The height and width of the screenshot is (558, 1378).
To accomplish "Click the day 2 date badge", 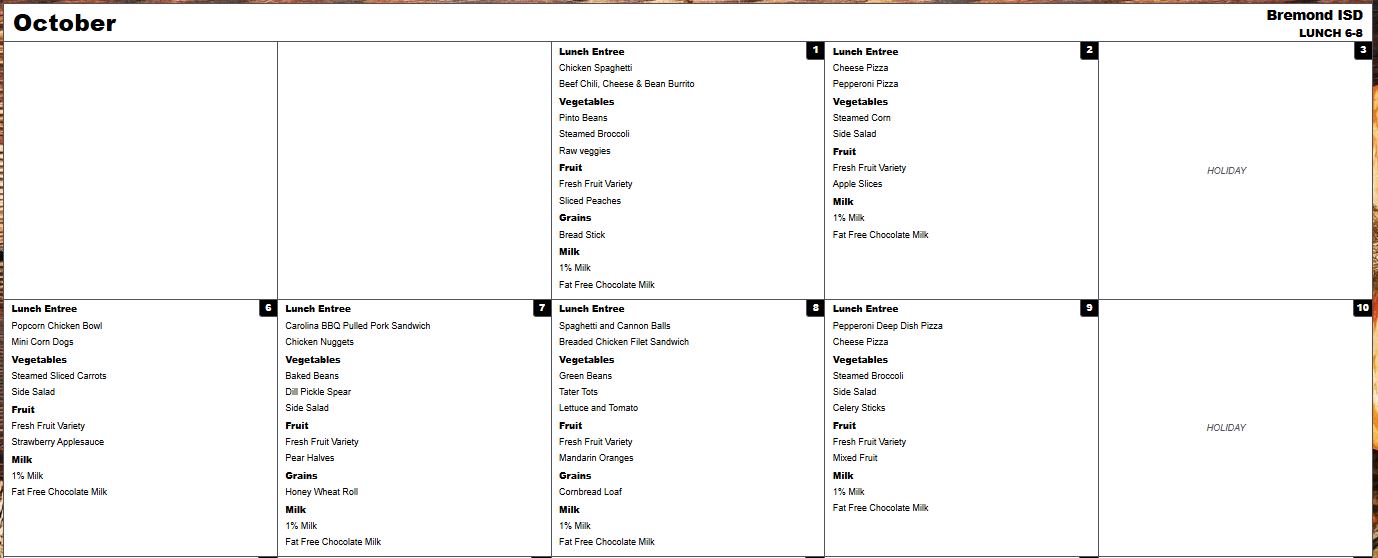I will 1089,51.
